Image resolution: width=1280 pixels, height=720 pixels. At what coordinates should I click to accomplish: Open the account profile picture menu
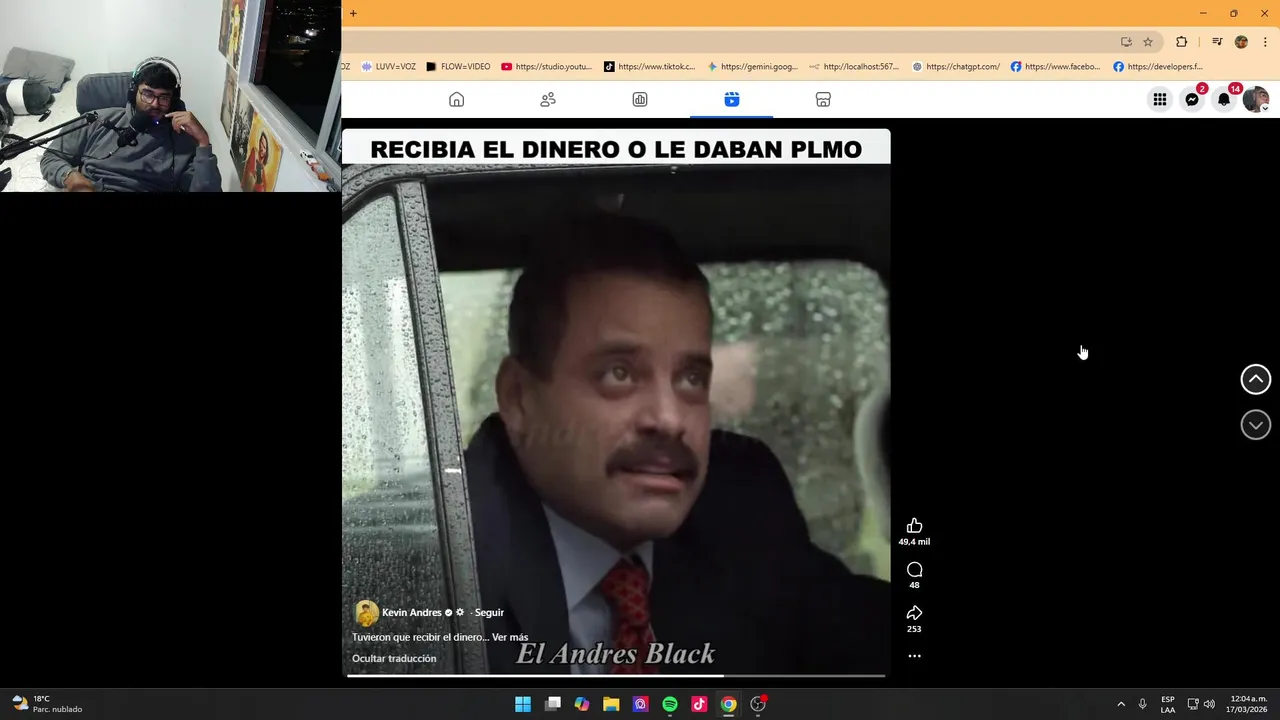click(1256, 100)
